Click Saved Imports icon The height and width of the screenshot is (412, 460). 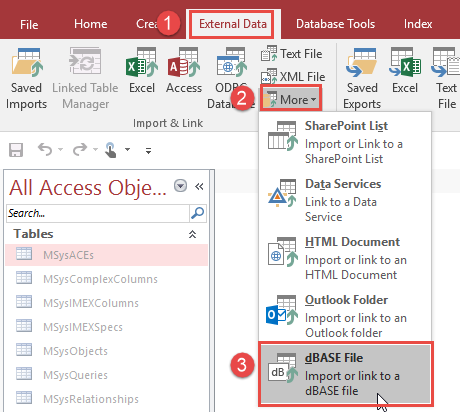pyautogui.click(x=27, y=79)
